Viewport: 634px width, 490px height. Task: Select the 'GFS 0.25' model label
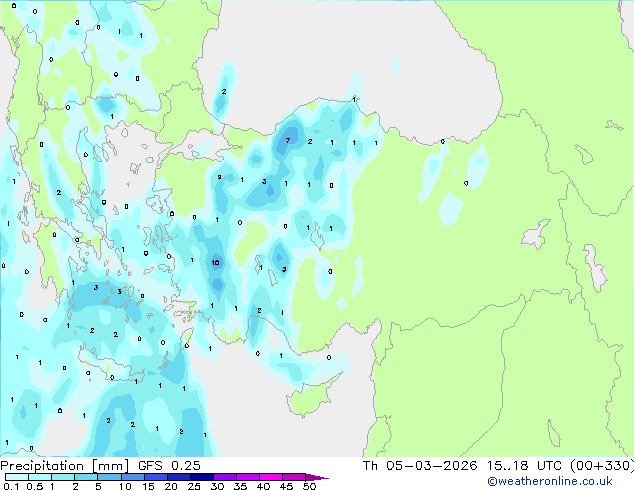click(x=169, y=466)
